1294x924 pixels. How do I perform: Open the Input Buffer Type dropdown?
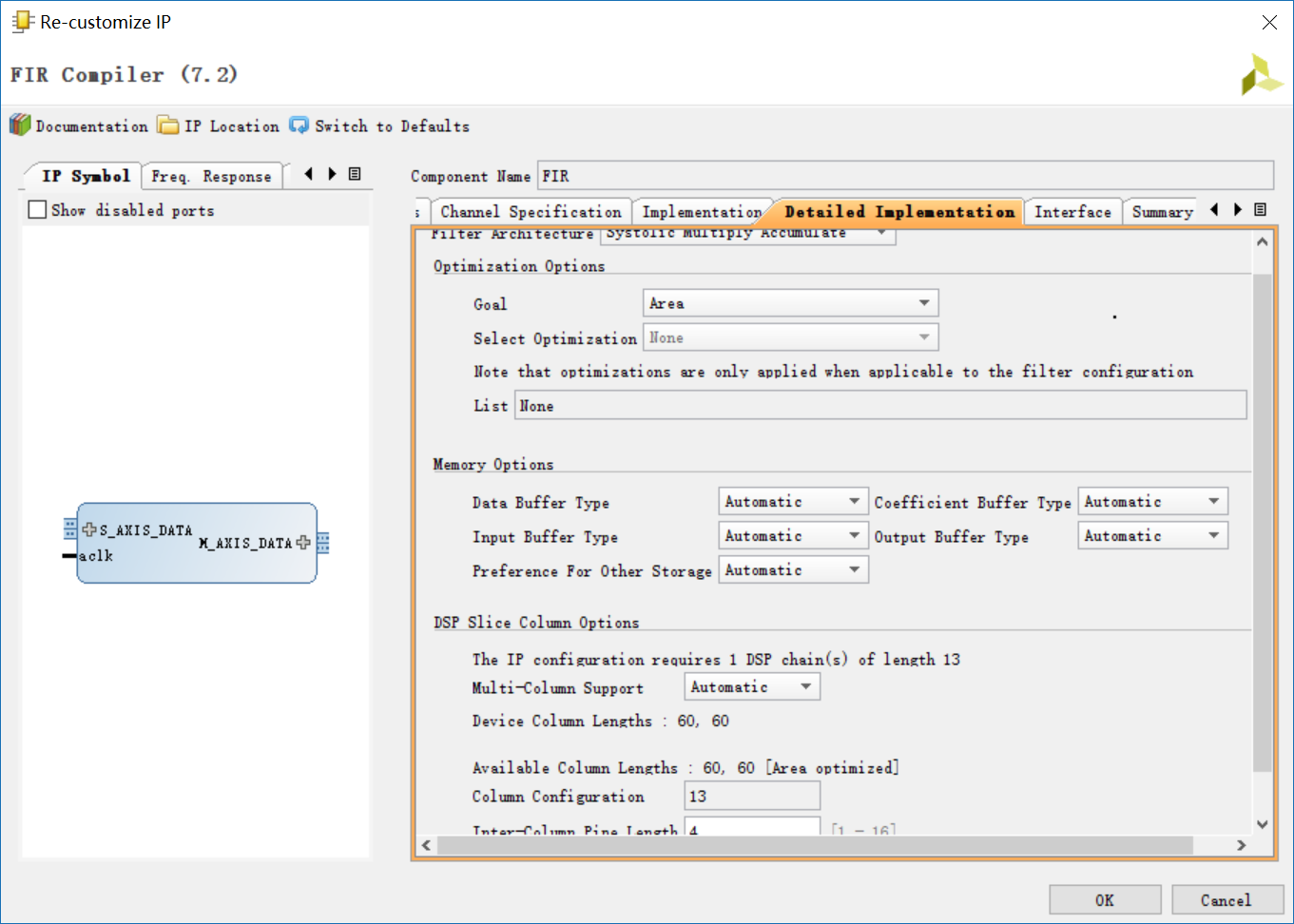point(794,536)
